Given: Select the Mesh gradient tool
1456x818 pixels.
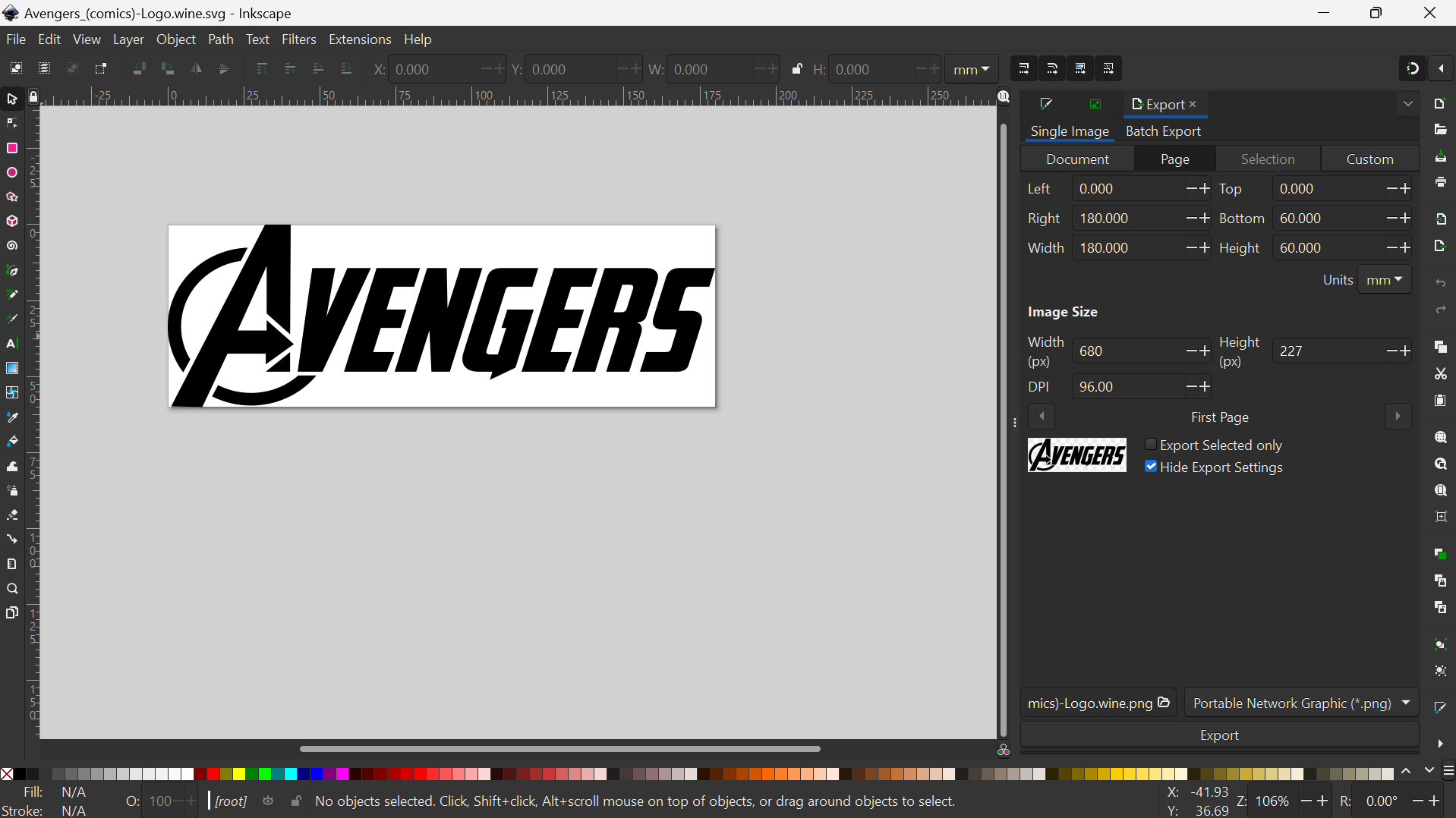Looking at the screenshot, I should (x=12, y=393).
